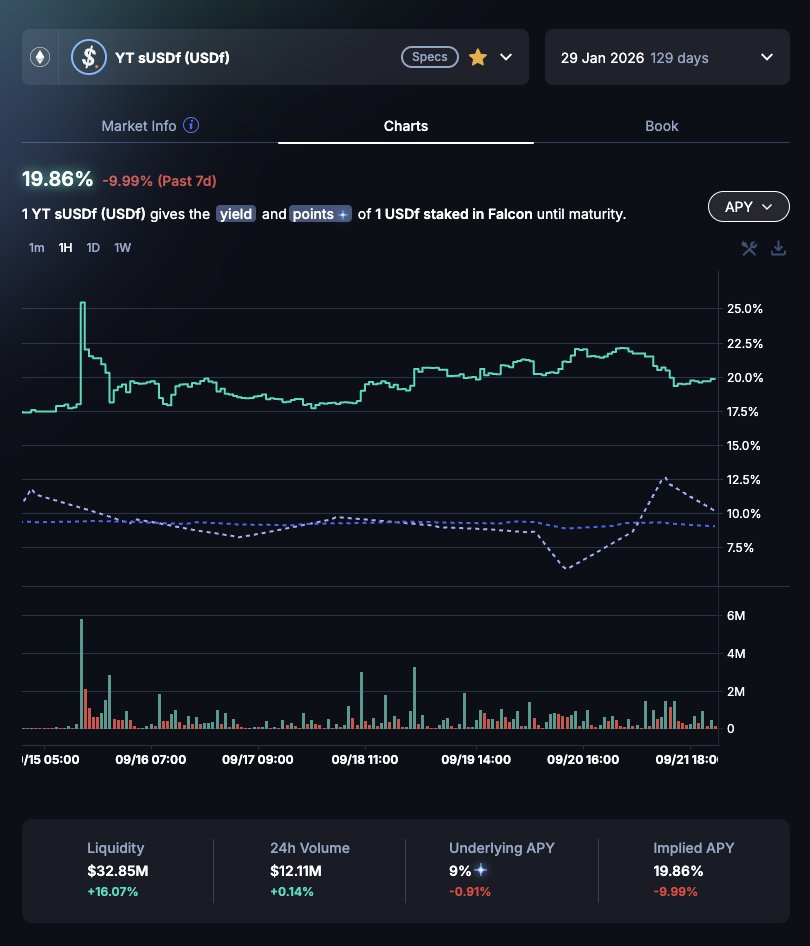
Task: Click the Specs button
Action: point(430,57)
